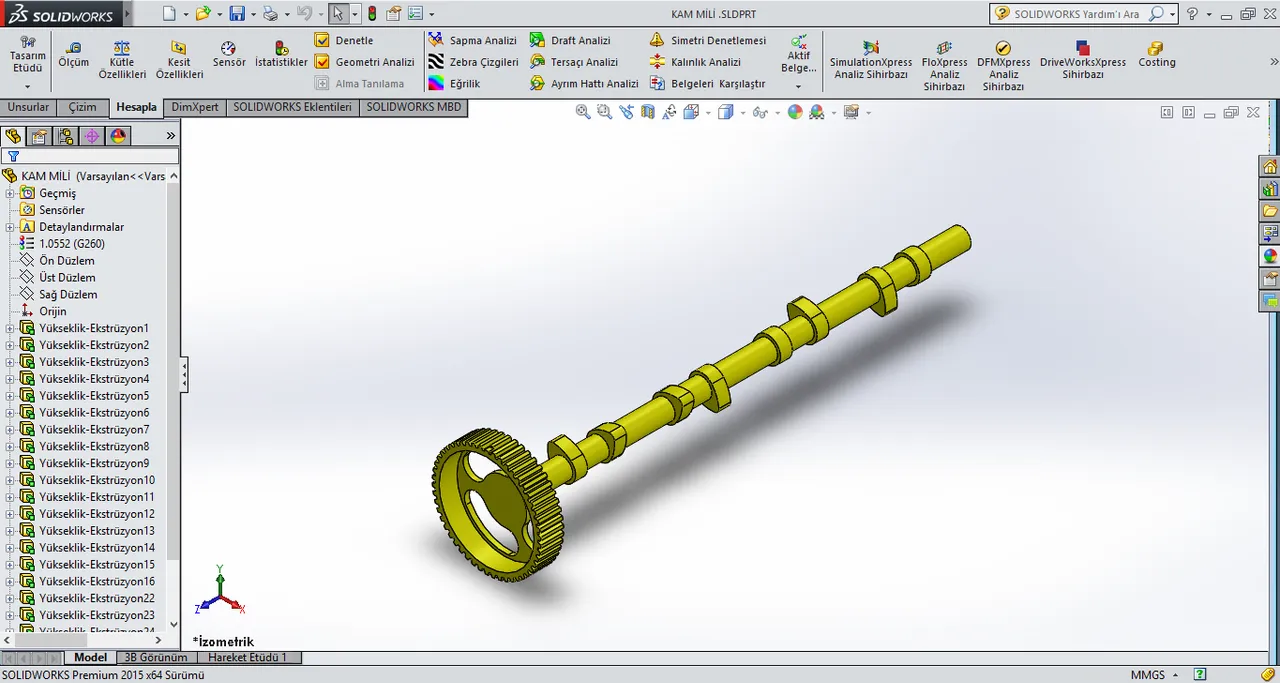
Task: Open the Hareket Etüdü 1 tab
Action: point(247,658)
